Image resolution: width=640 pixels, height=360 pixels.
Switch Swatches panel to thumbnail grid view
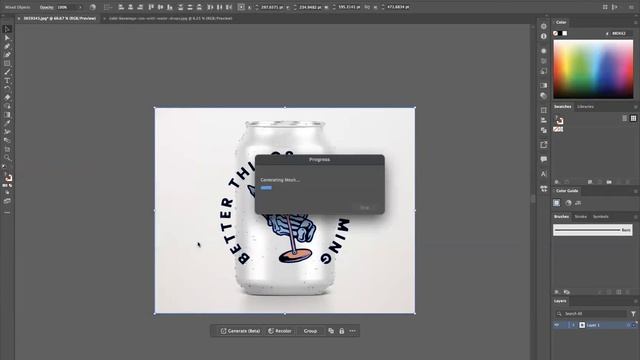[633, 118]
